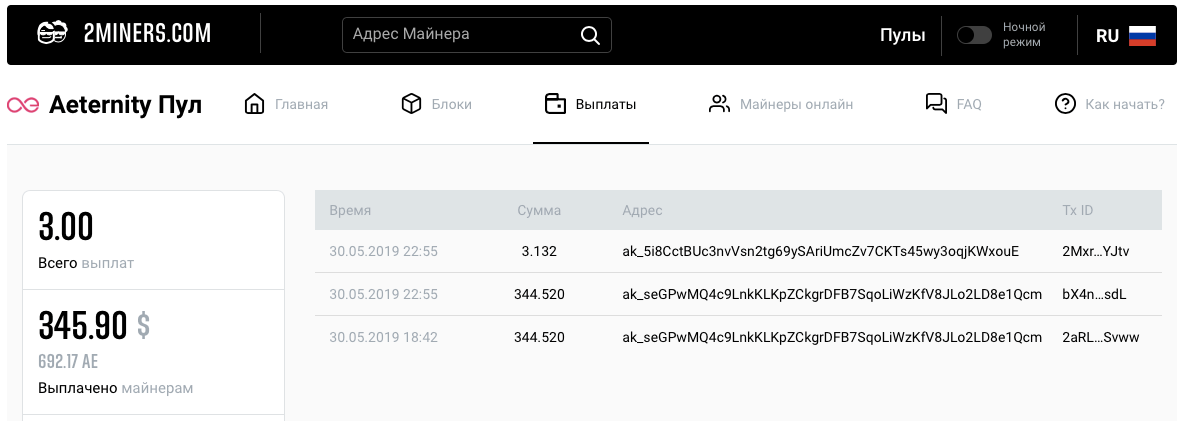Click the 2Miners glasses logo icon
This screenshot has width=1184, height=421.
[51, 34]
